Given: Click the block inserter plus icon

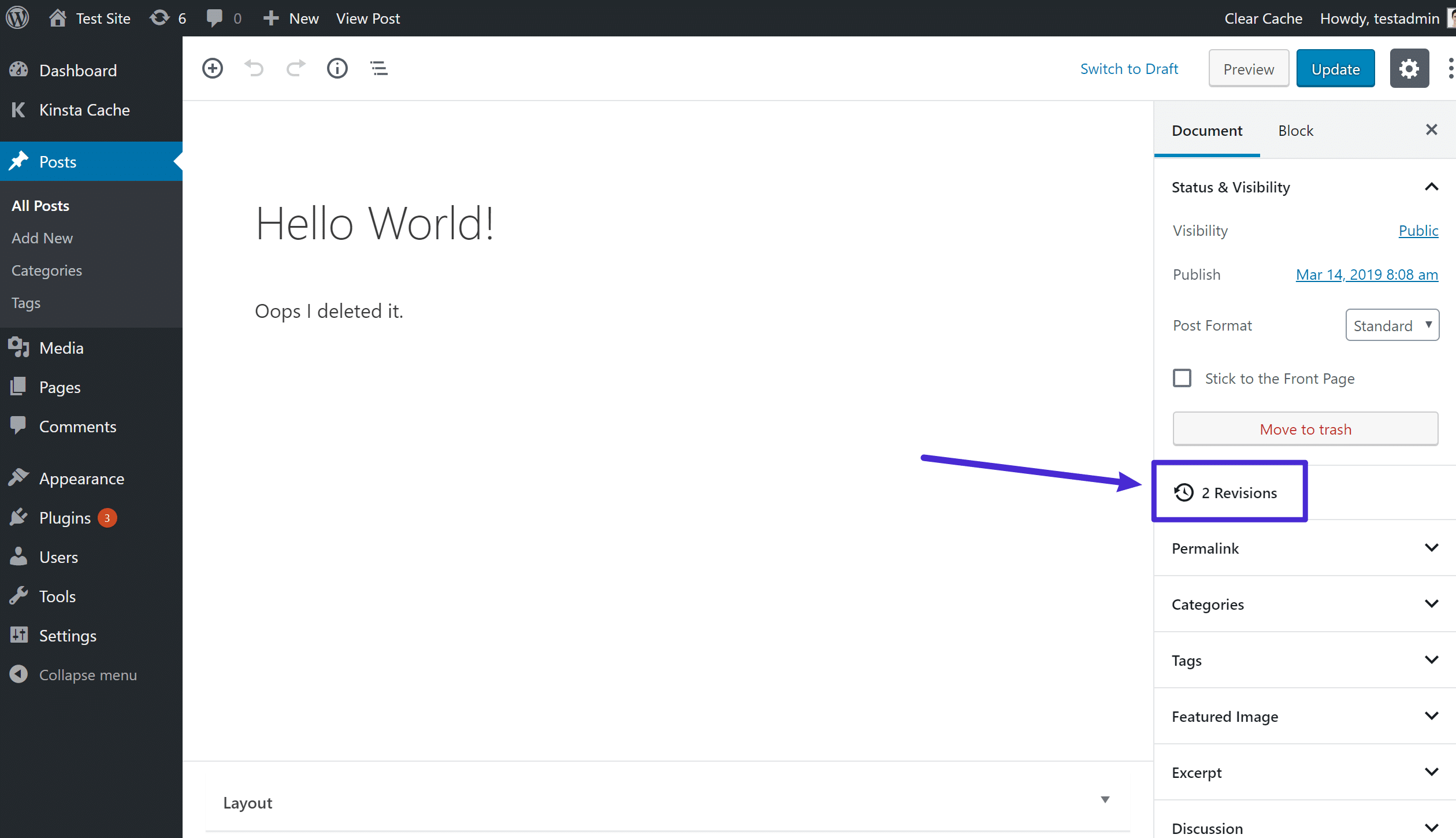Looking at the screenshot, I should pyautogui.click(x=211, y=68).
